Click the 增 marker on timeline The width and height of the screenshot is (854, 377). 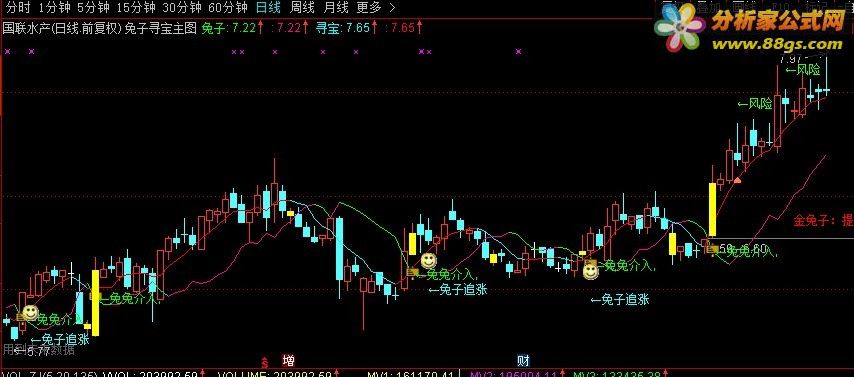point(289,360)
